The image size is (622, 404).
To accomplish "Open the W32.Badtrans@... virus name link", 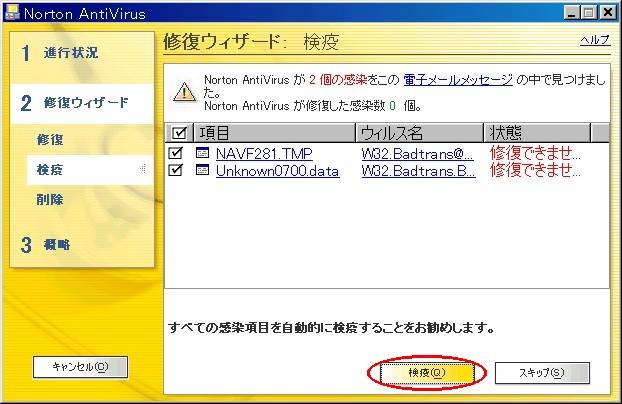I will [x=418, y=154].
